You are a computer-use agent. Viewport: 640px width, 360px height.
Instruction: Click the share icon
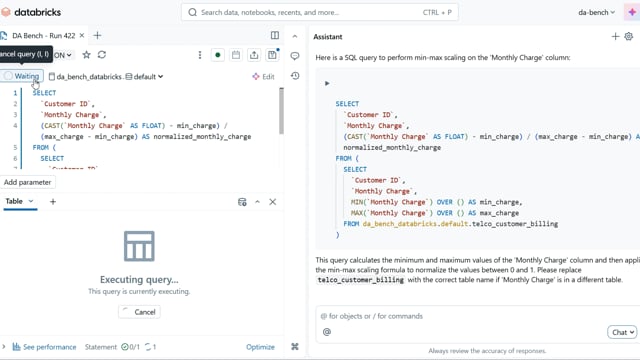point(254,55)
